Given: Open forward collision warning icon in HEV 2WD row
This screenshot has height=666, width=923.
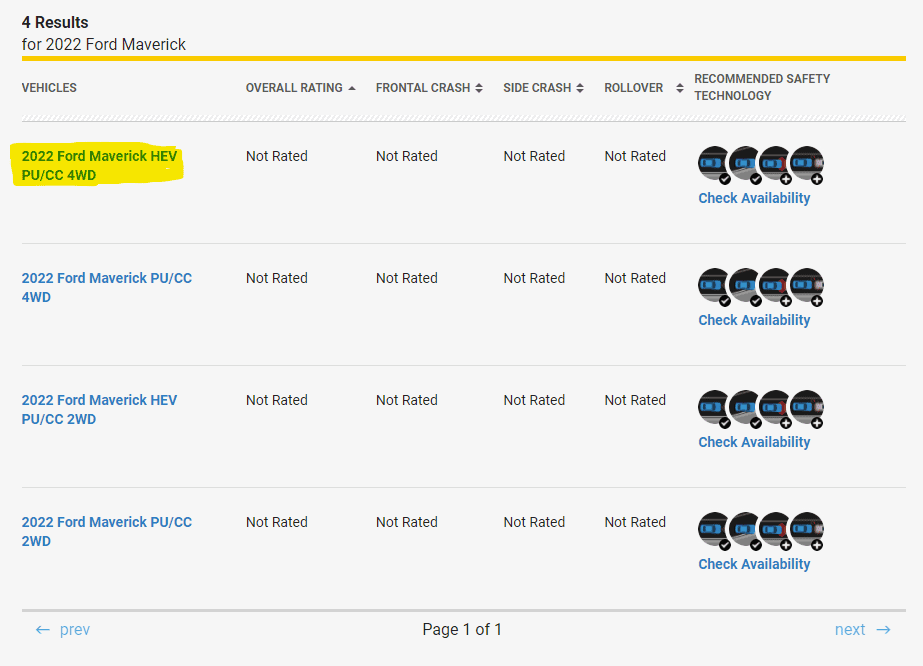Looking at the screenshot, I should tap(714, 407).
